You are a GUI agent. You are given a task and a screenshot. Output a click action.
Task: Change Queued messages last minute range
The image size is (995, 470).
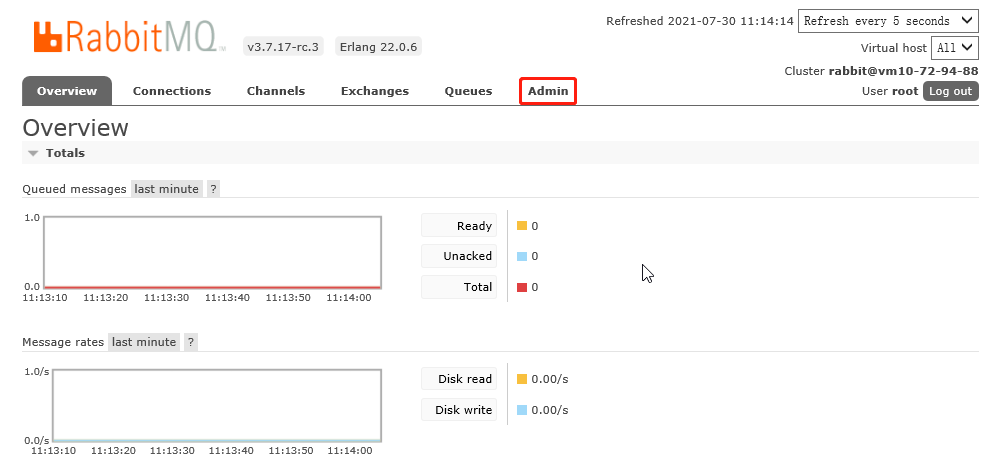point(166,189)
